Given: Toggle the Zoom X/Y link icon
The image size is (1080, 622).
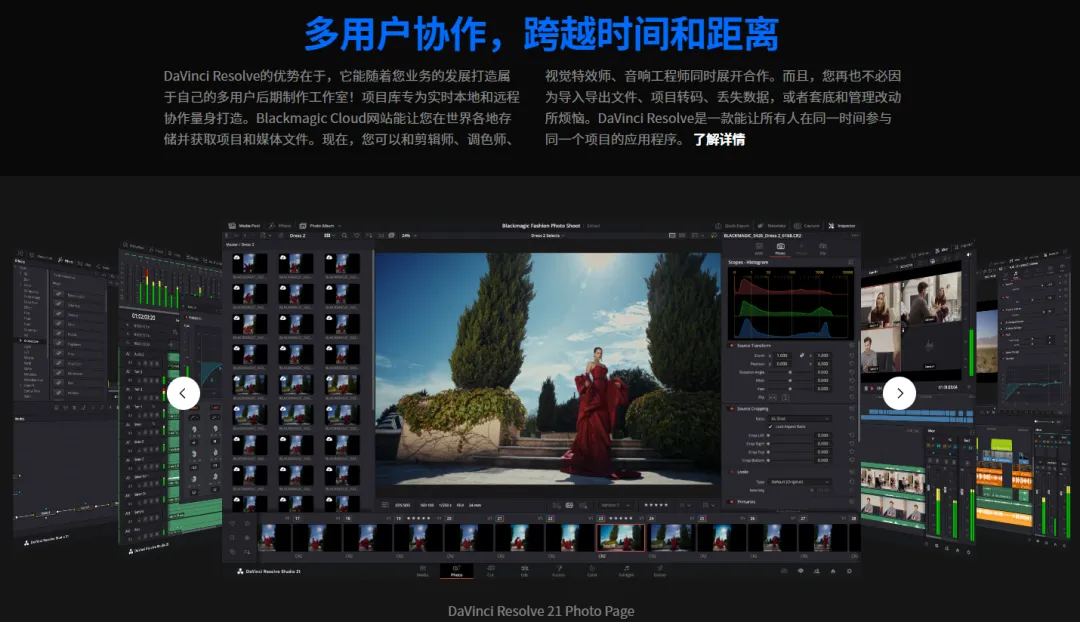Looking at the screenshot, I should tap(802, 355).
